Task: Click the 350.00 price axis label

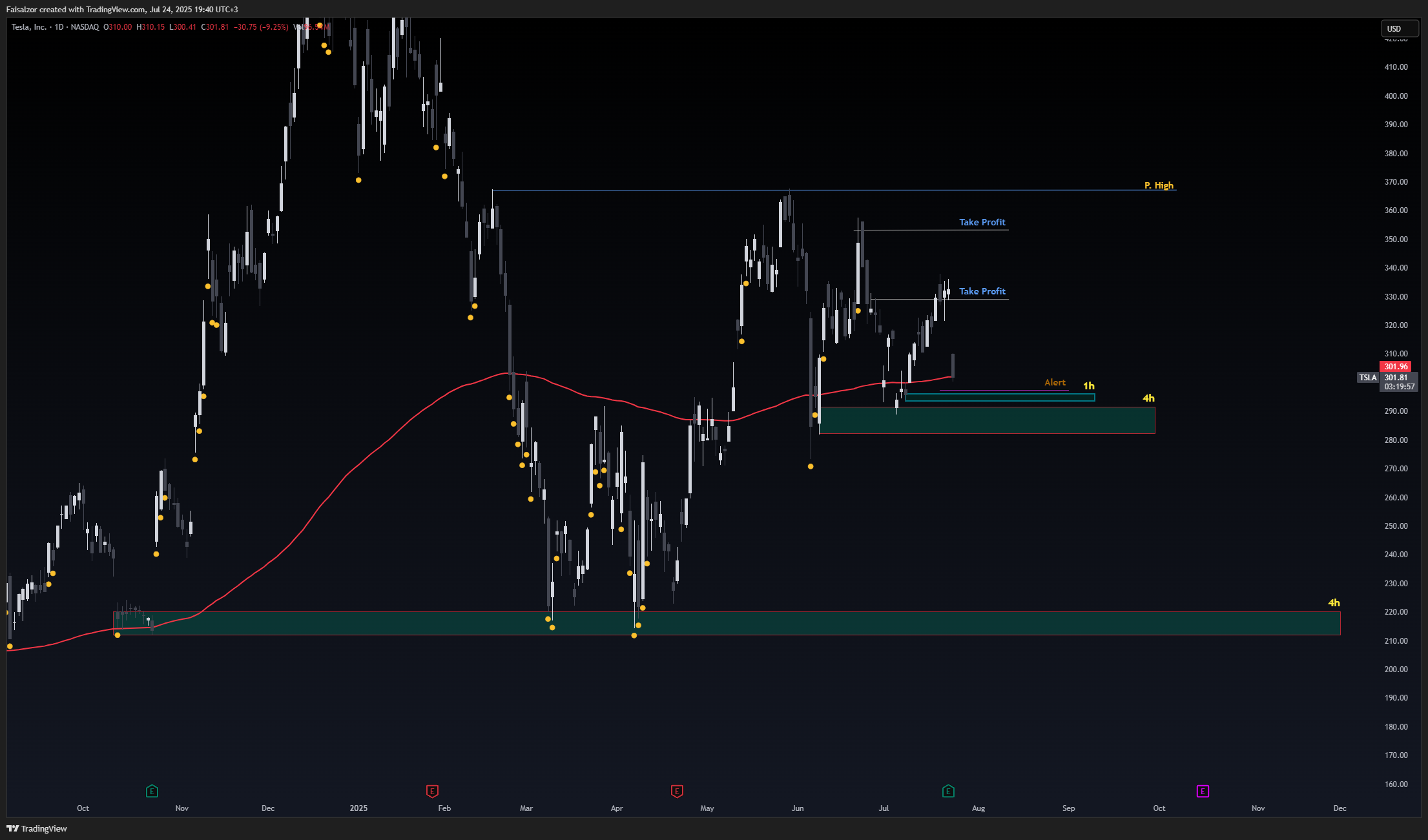Action: (1396, 240)
